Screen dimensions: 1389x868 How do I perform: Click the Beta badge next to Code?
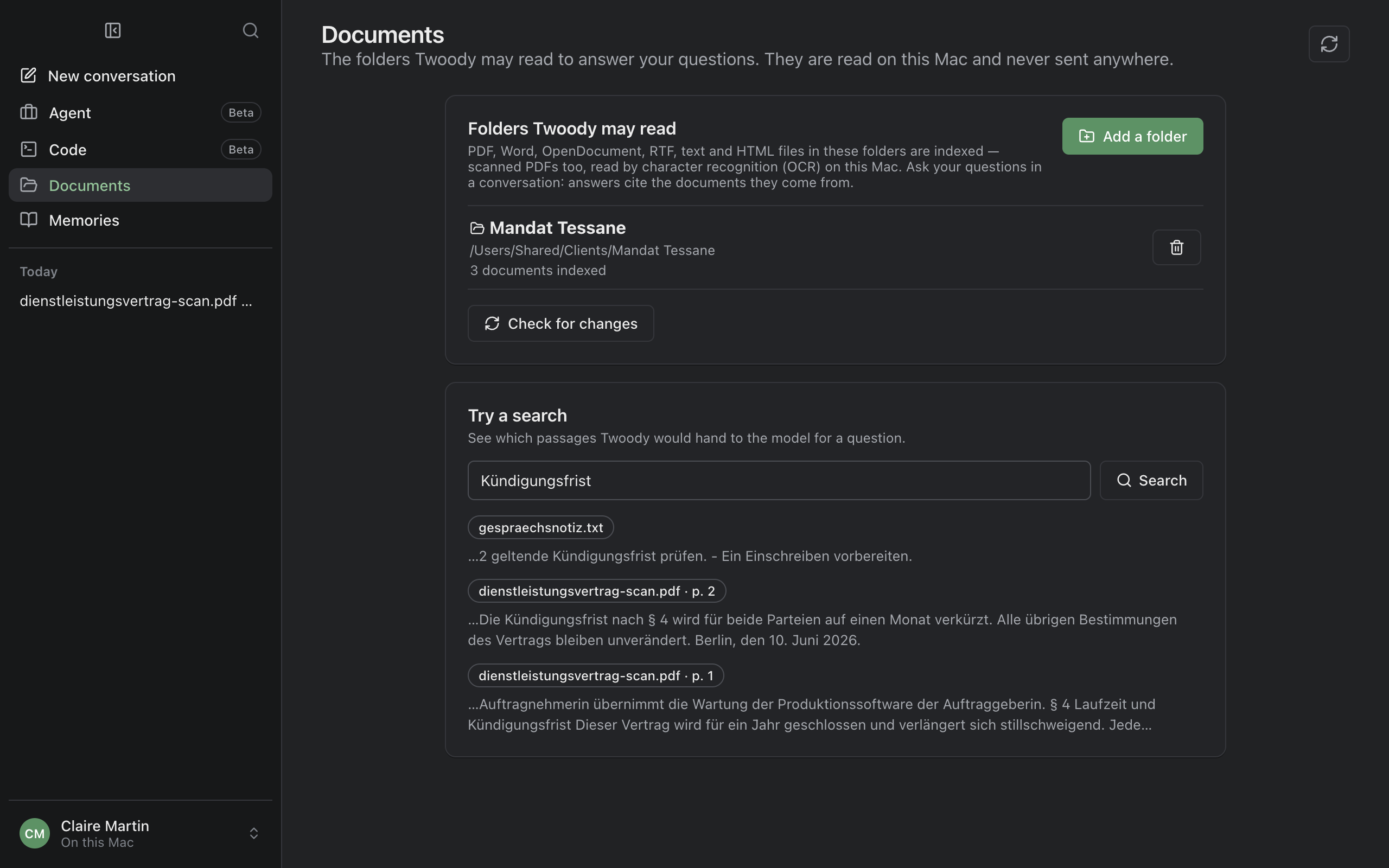click(x=241, y=149)
